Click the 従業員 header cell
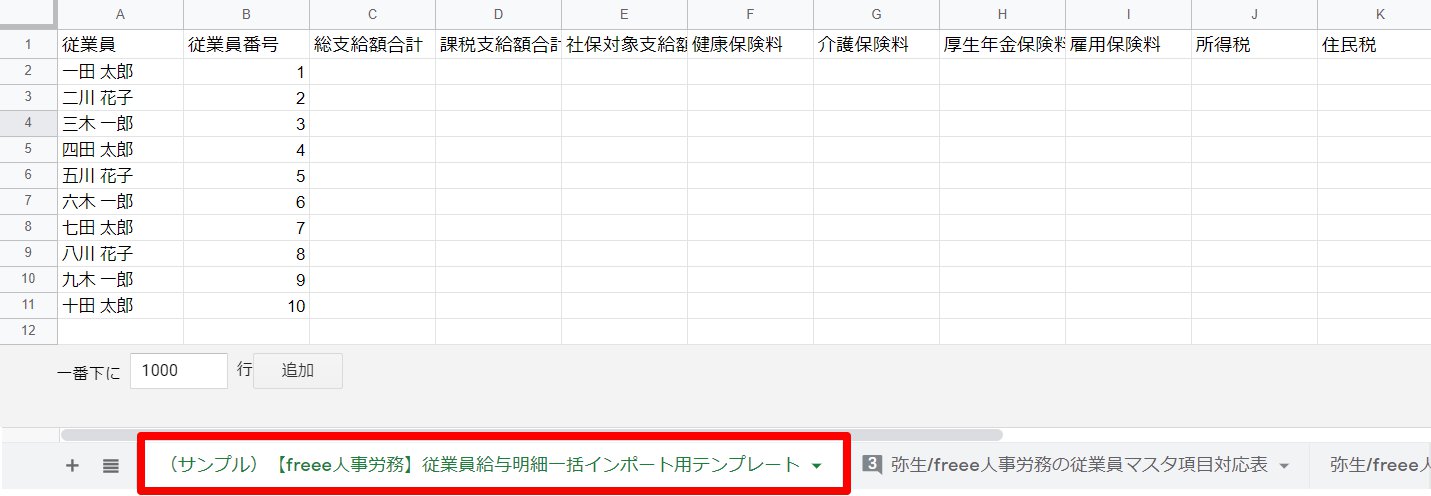Image resolution: width=1431 pixels, height=496 pixels. (120, 45)
